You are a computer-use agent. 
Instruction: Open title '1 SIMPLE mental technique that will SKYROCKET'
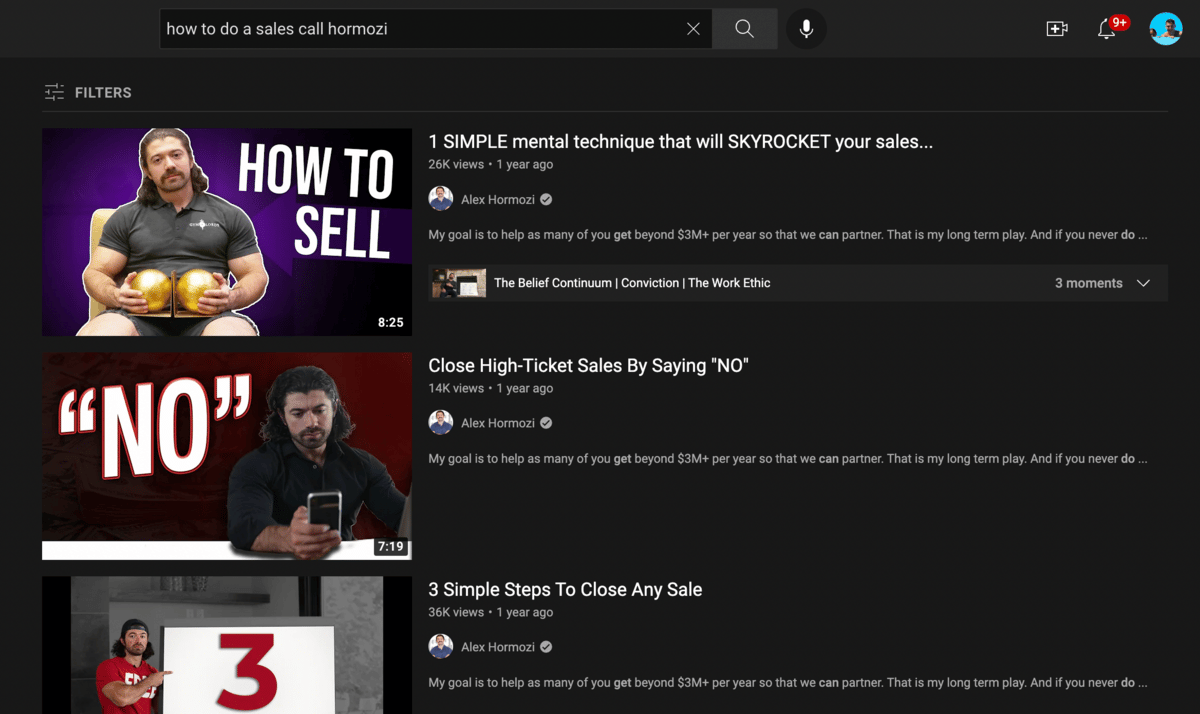pyautogui.click(x=680, y=142)
